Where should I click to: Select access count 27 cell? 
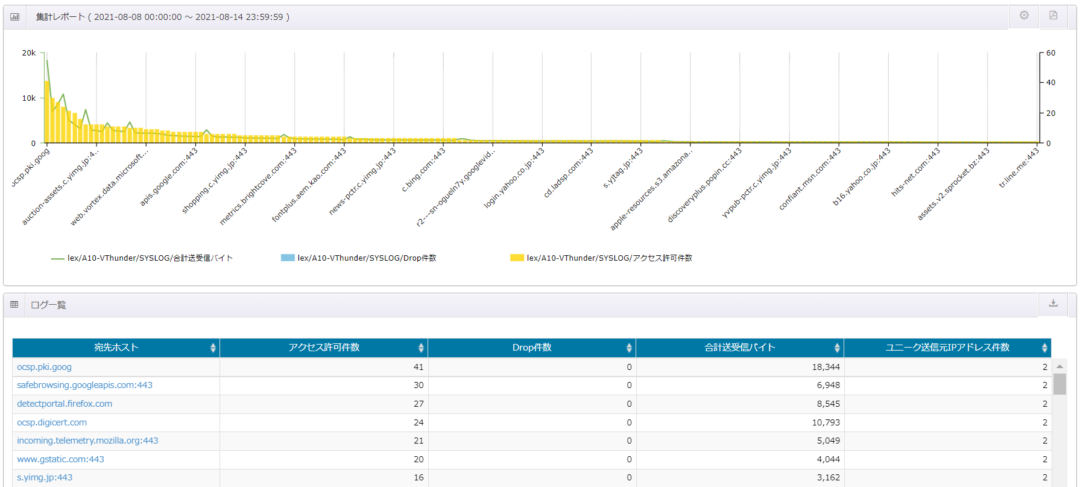(324, 404)
